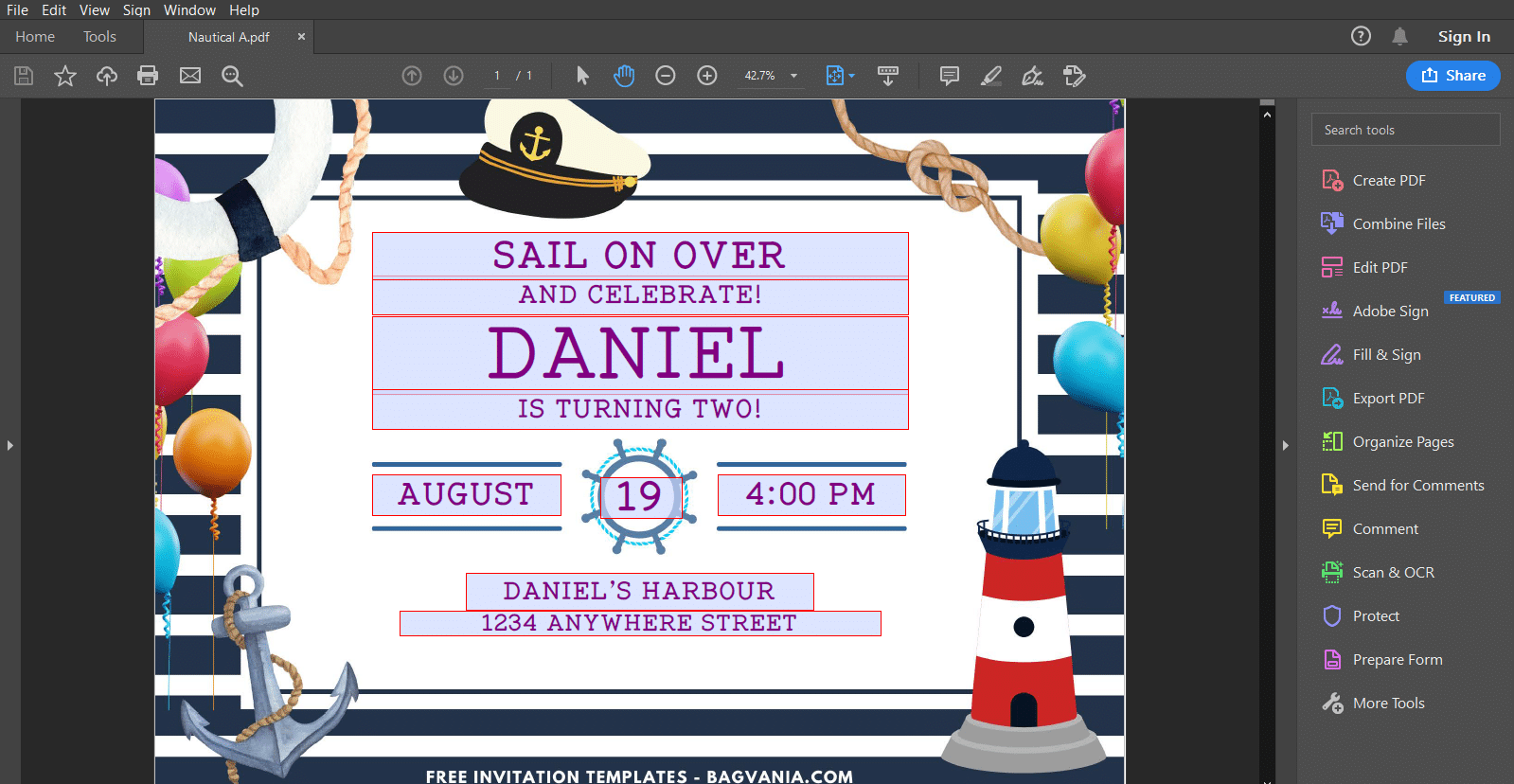The width and height of the screenshot is (1514, 784).
Task: Expand the left navigation pane arrow
Action: 9,445
